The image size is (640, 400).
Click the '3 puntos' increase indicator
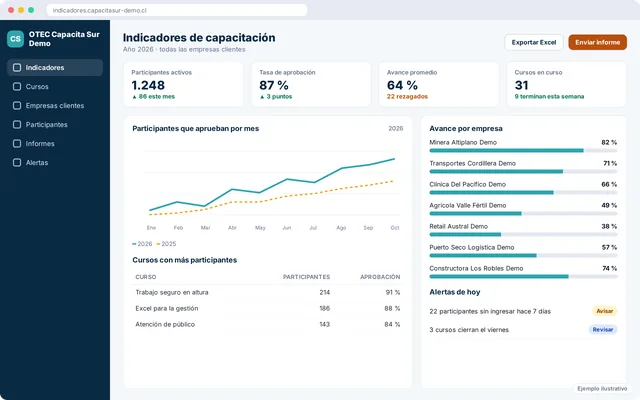point(276,97)
